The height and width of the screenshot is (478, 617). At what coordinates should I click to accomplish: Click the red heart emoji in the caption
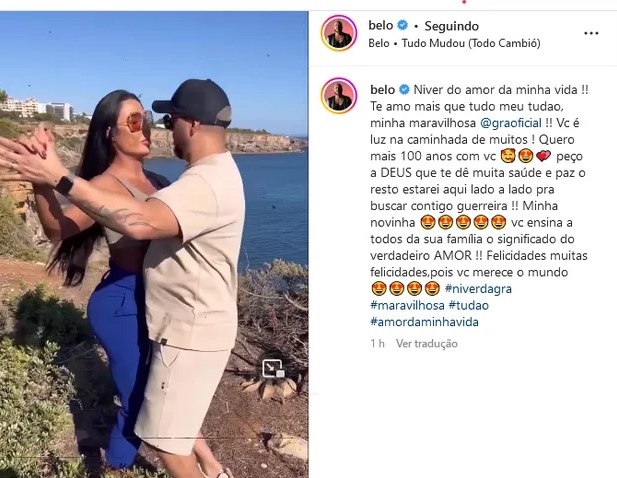543,157
